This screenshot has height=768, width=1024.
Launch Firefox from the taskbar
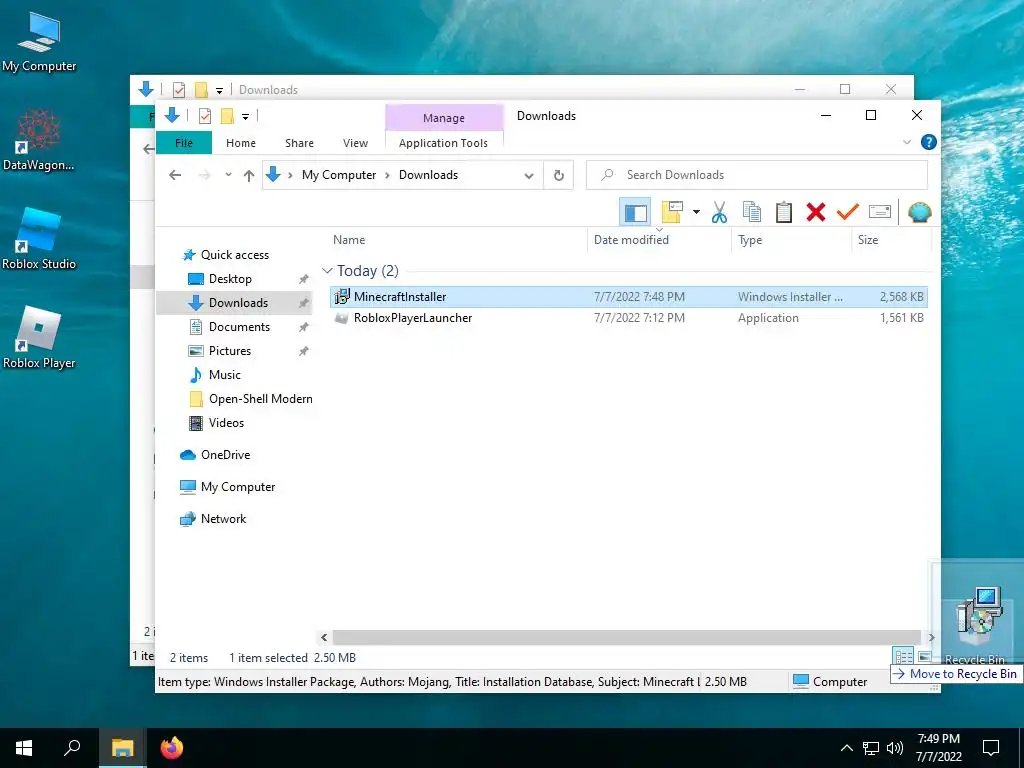(x=172, y=748)
